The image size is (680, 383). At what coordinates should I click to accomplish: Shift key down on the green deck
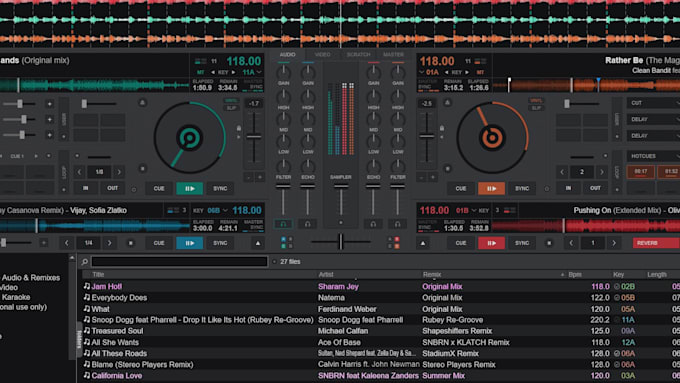[213, 72]
